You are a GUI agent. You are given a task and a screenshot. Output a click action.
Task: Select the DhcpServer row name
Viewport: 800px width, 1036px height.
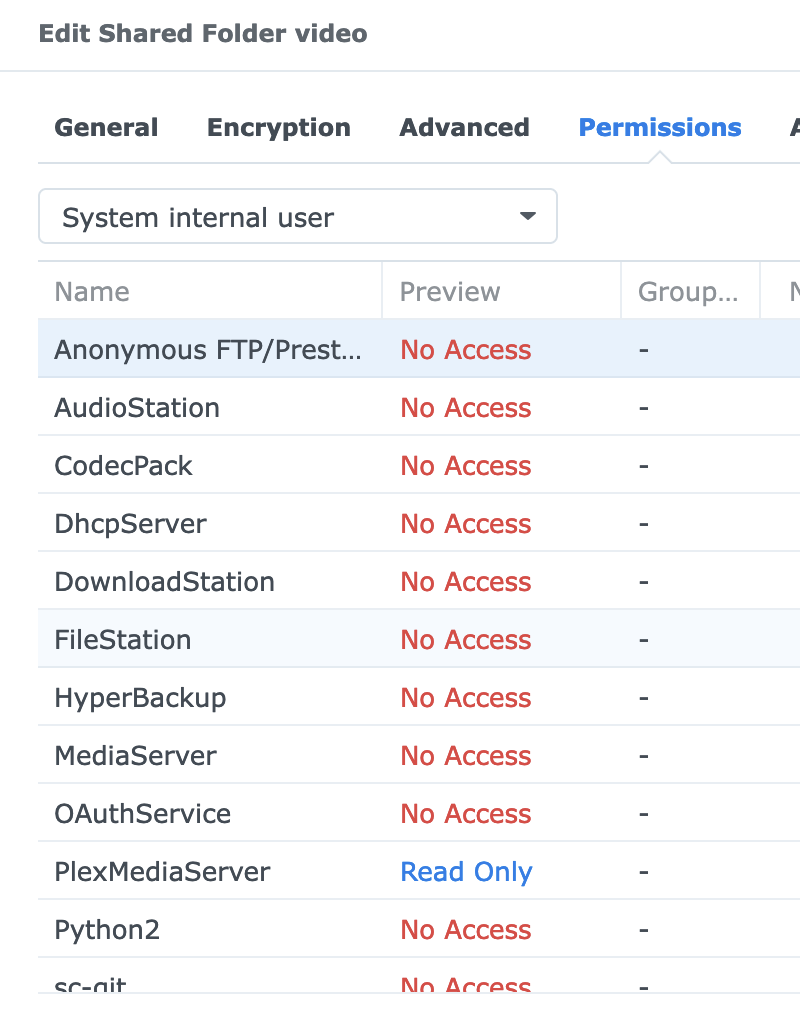coord(131,524)
